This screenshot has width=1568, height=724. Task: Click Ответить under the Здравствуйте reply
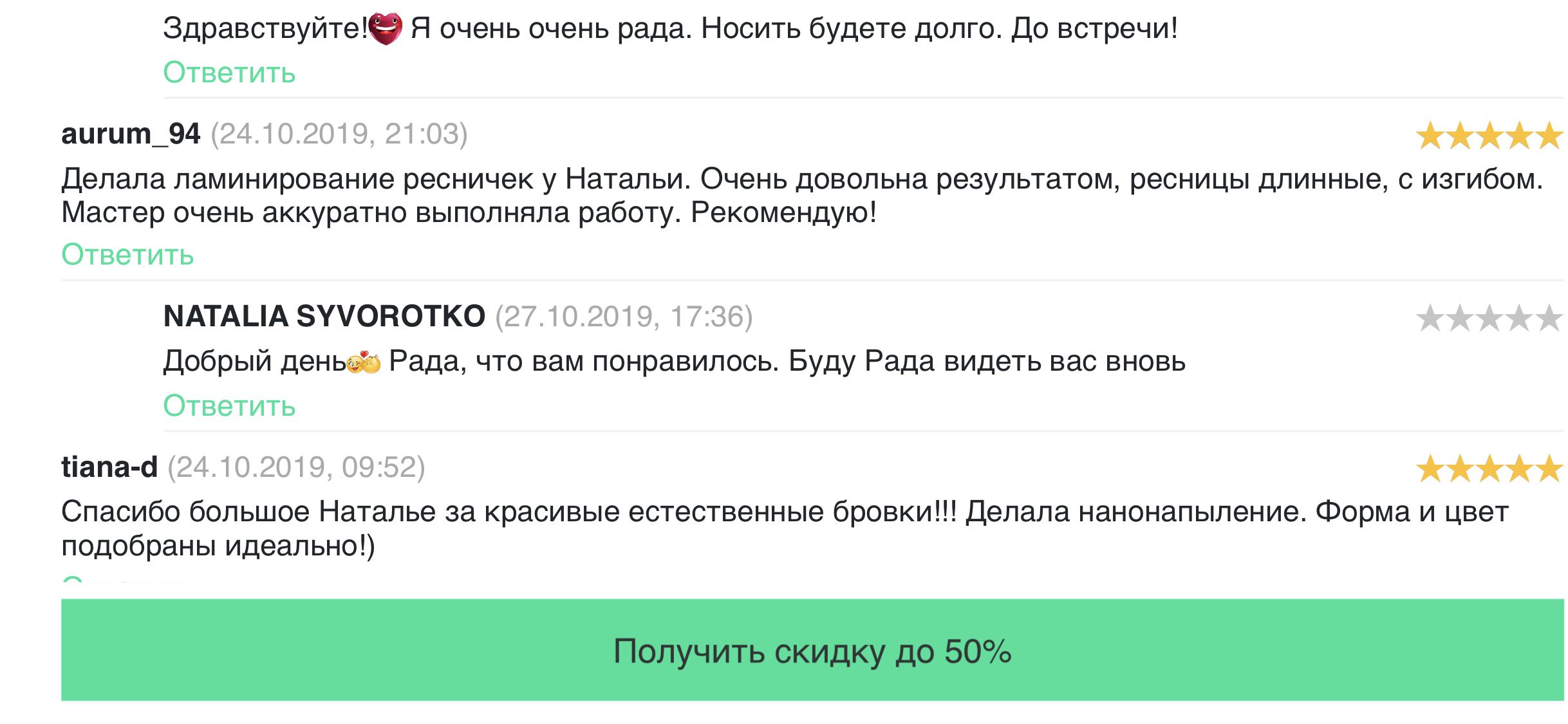click(x=229, y=73)
